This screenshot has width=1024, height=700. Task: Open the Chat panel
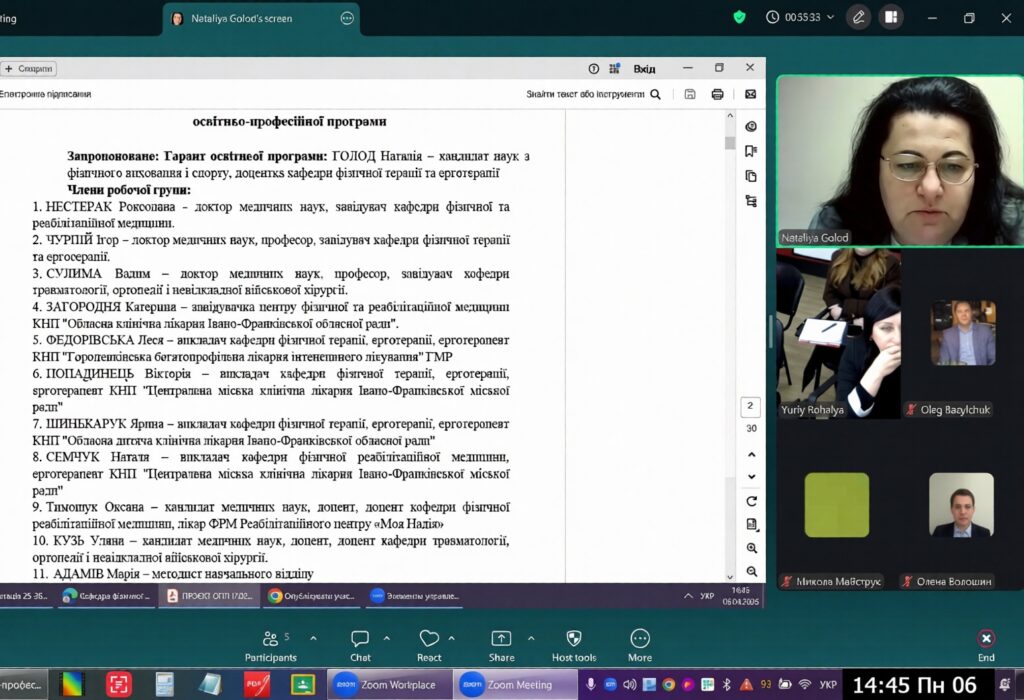tap(360, 644)
